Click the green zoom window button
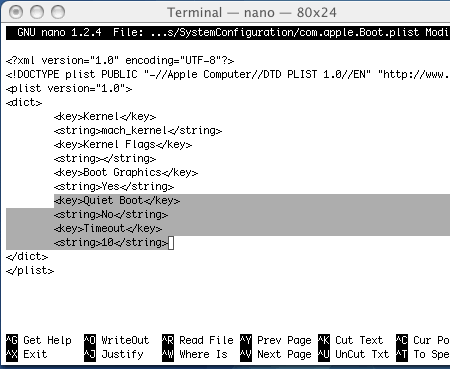The image size is (450, 369). pos(58,12)
